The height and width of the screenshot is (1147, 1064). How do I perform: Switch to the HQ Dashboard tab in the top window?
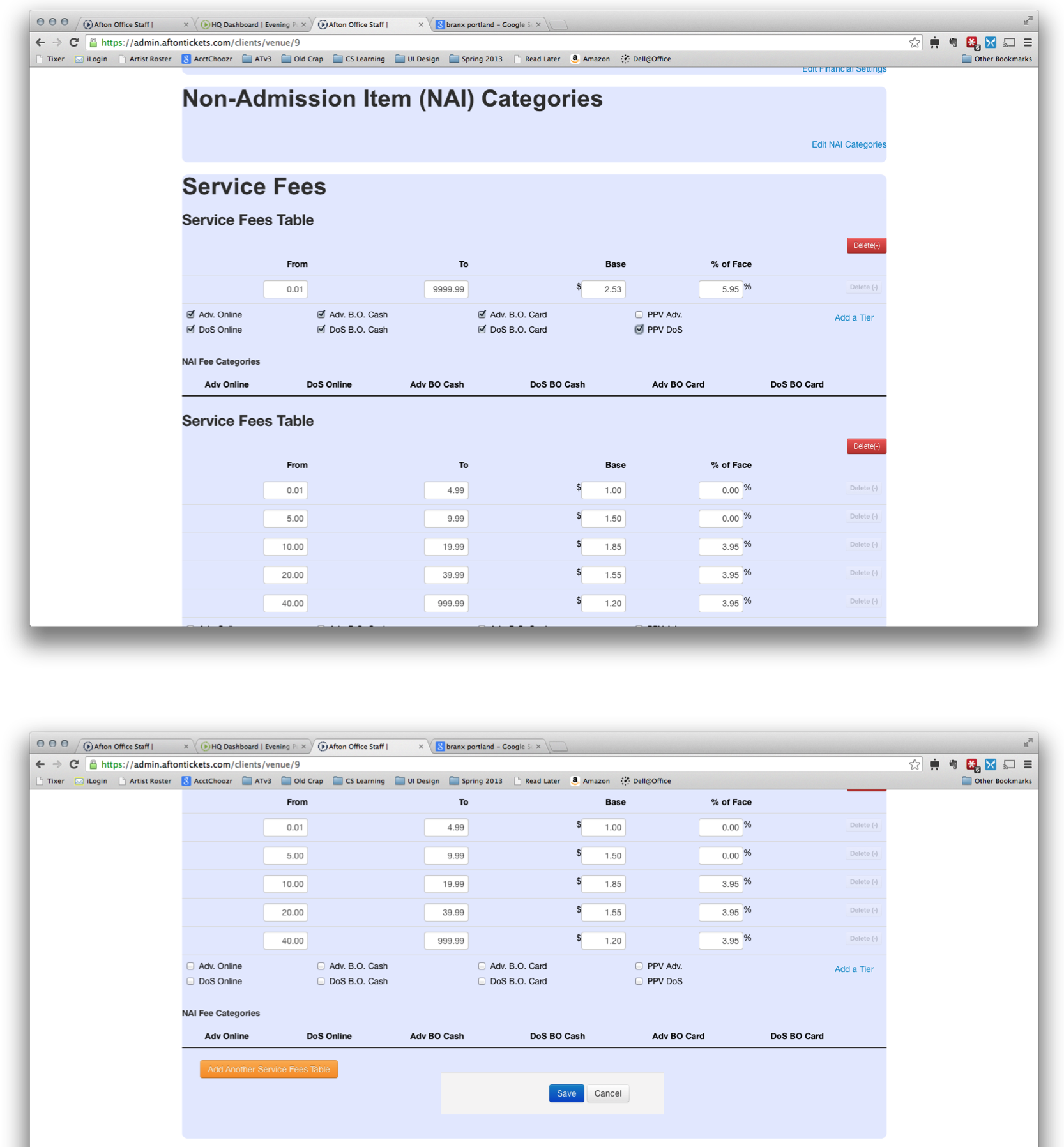(252, 24)
